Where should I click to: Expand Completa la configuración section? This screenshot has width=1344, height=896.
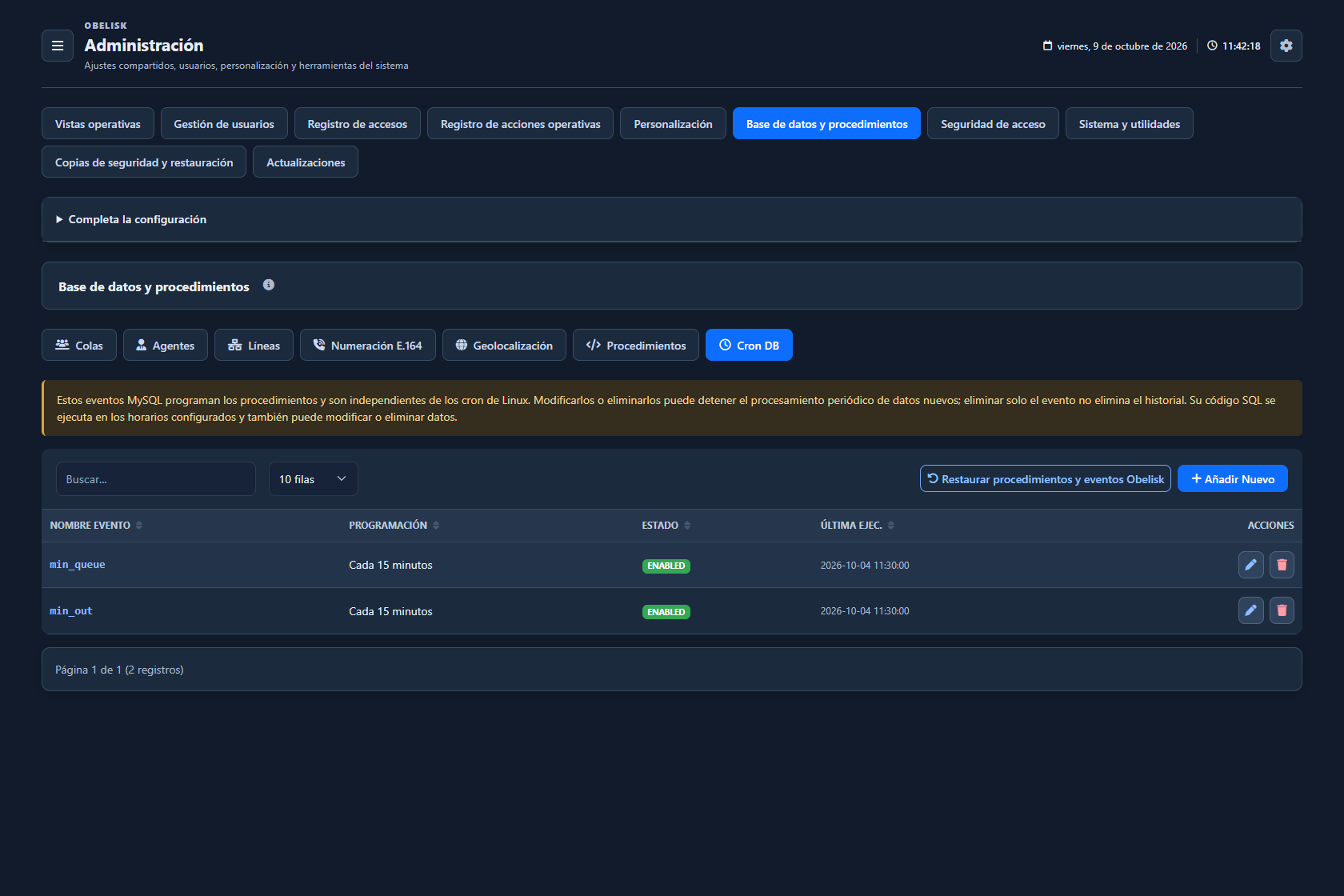coord(672,219)
